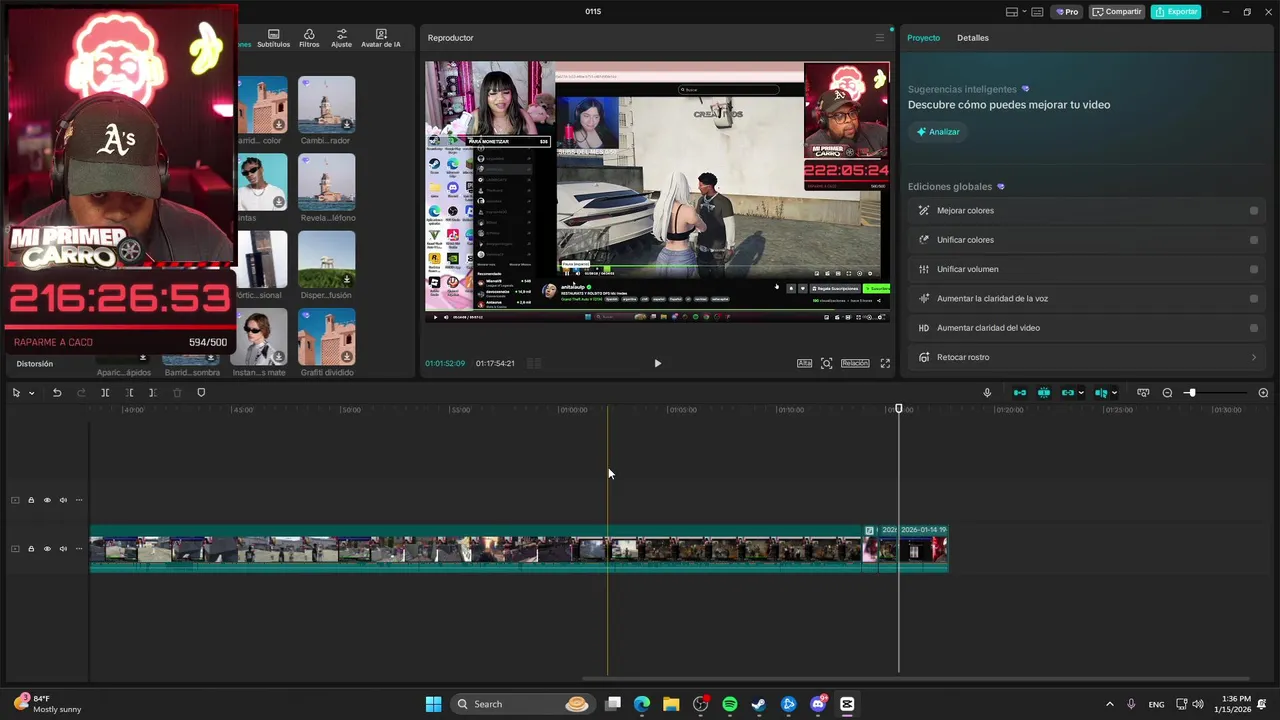Image resolution: width=1280 pixels, height=720 pixels.
Task: Open File Explorer from the taskbar
Action: (671, 704)
